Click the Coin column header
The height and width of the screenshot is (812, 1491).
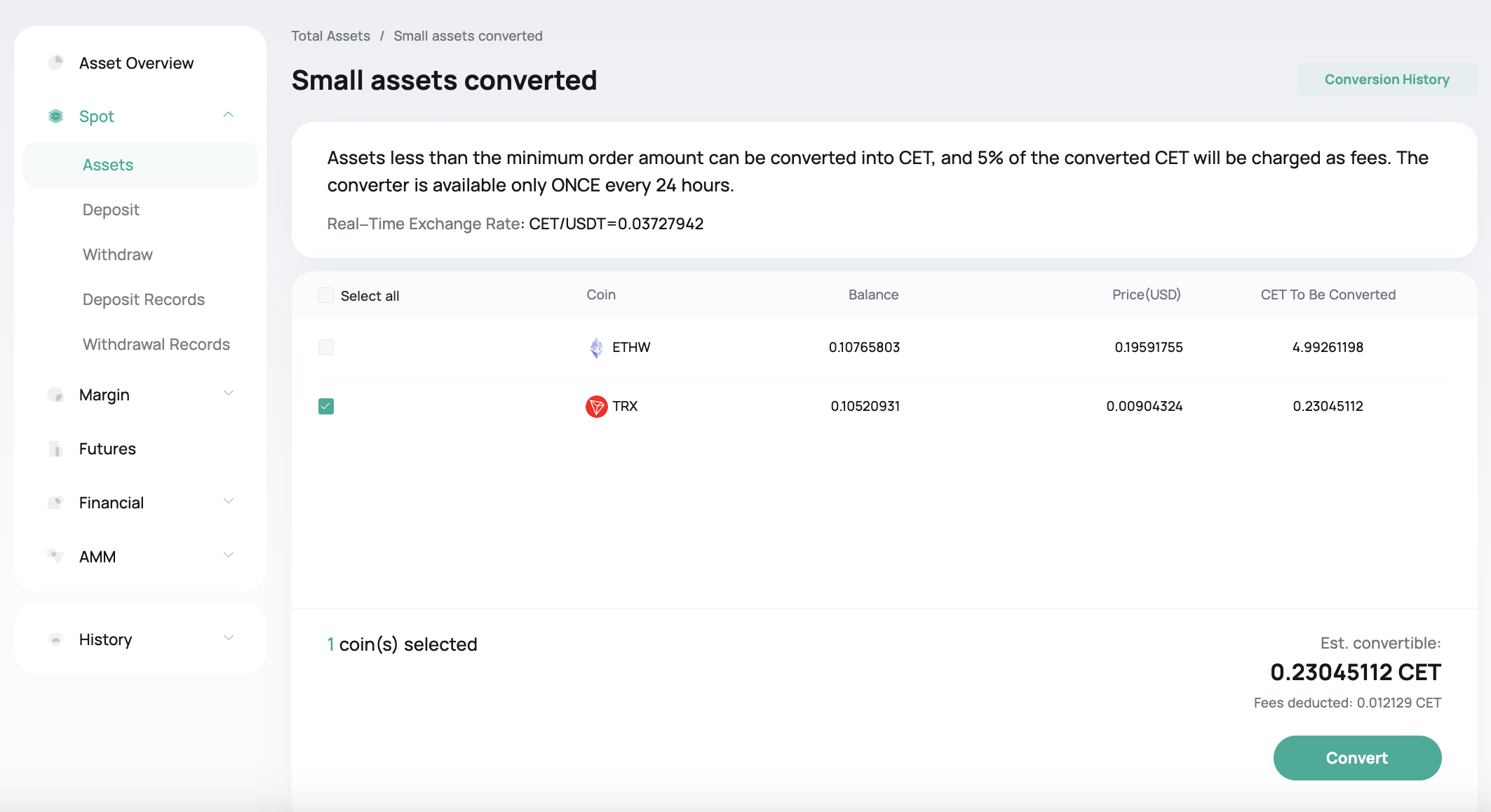tap(601, 295)
